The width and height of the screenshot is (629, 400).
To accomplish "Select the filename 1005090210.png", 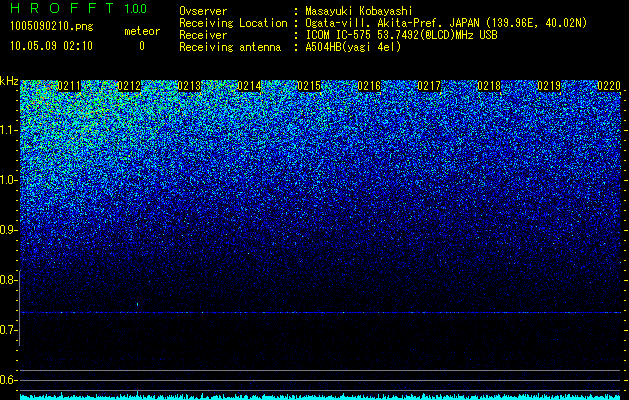I will [52, 26].
